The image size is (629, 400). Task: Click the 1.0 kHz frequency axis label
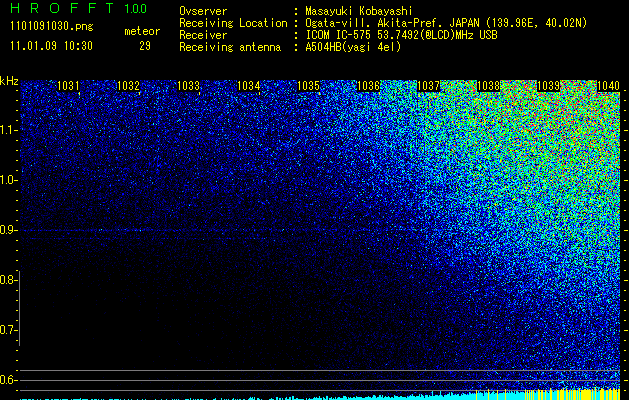(7, 180)
